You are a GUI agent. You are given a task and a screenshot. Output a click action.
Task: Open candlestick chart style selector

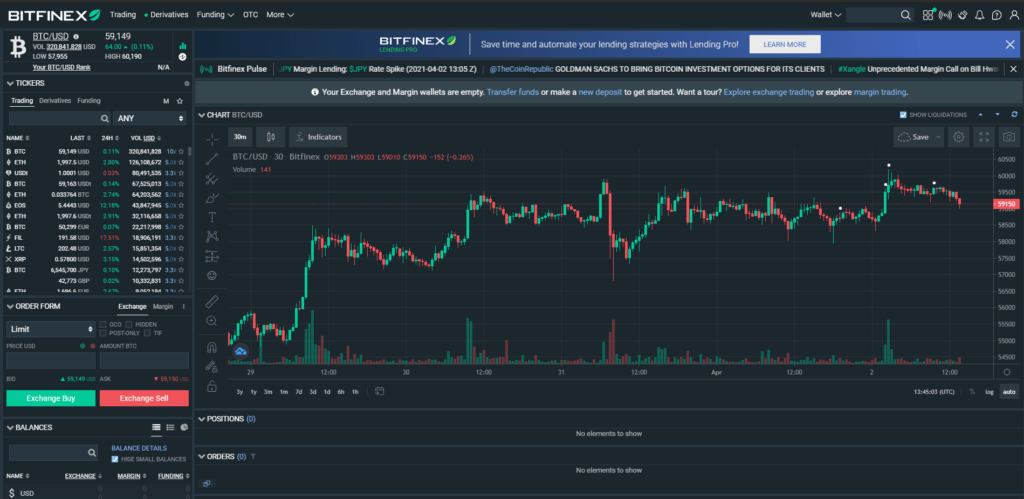coord(270,137)
